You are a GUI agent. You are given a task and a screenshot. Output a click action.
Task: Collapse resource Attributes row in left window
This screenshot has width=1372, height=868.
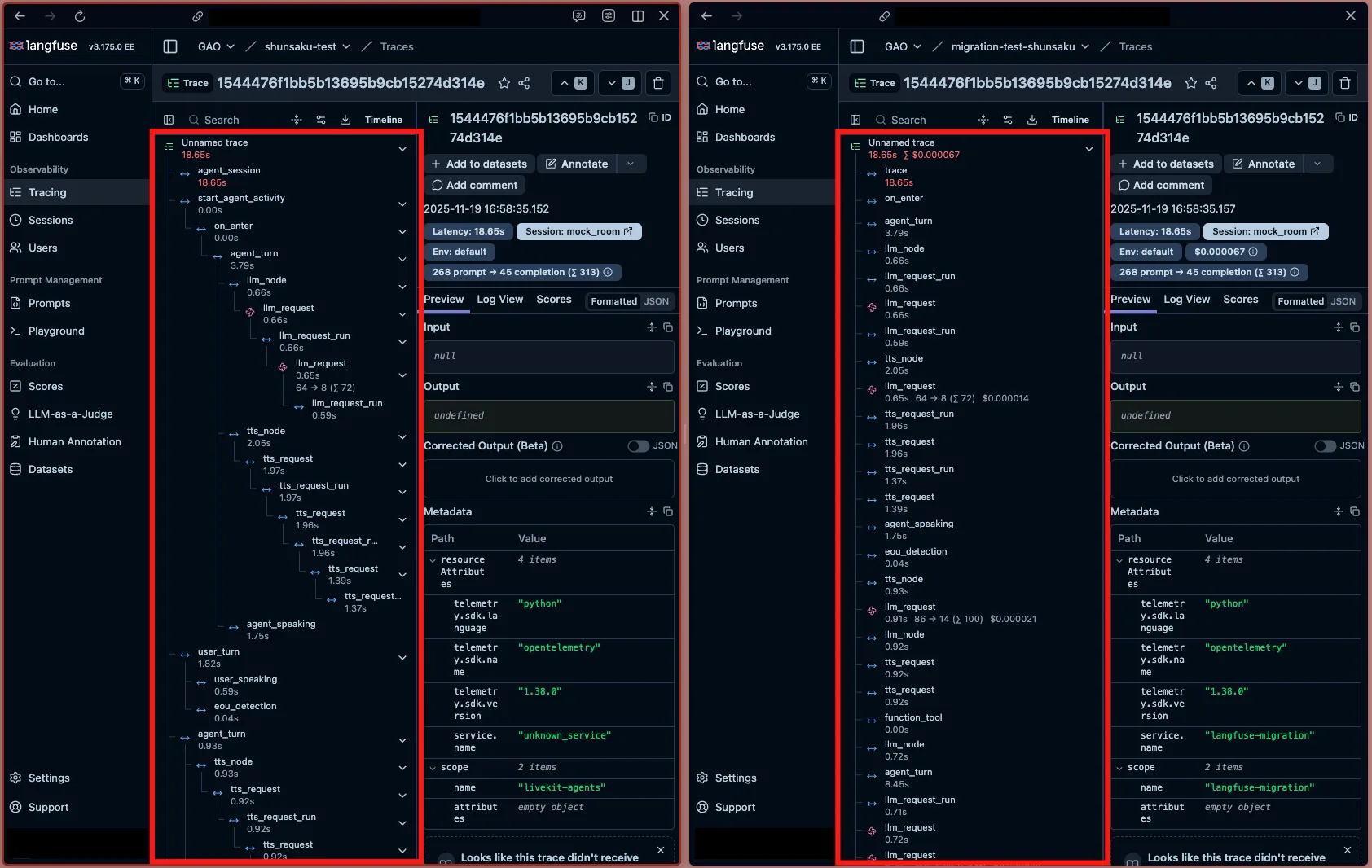point(433,560)
